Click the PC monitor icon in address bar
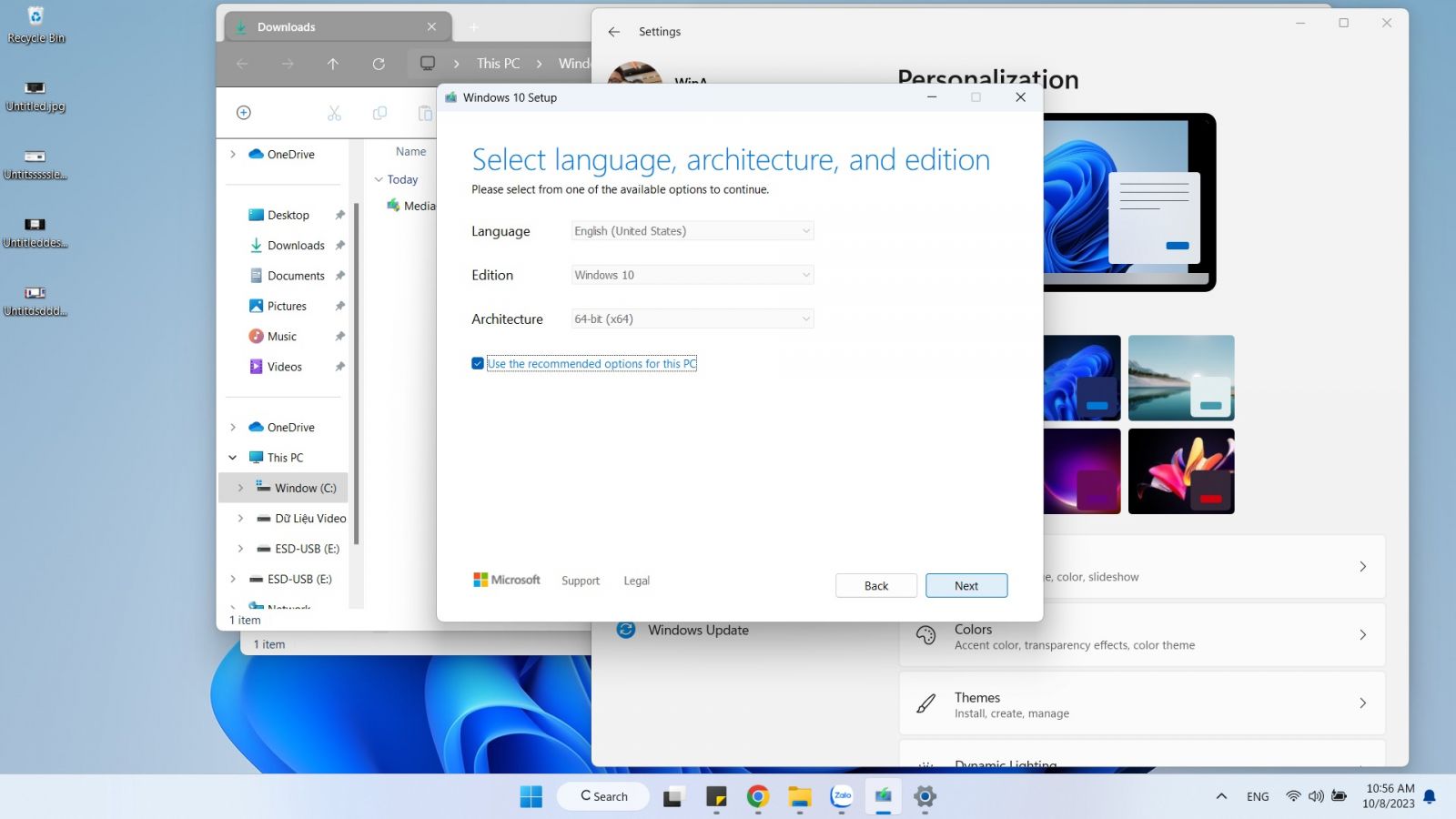Image resolution: width=1456 pixels, height=819 pixels. tap(428, 64)
